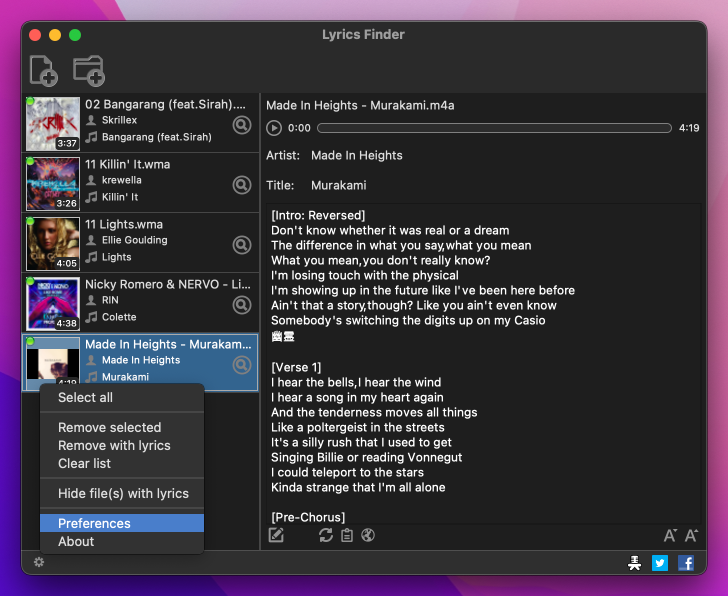728x596 pixels.
Task: Click the developer mascot icon near Twitter
Action: coord(634,563)
